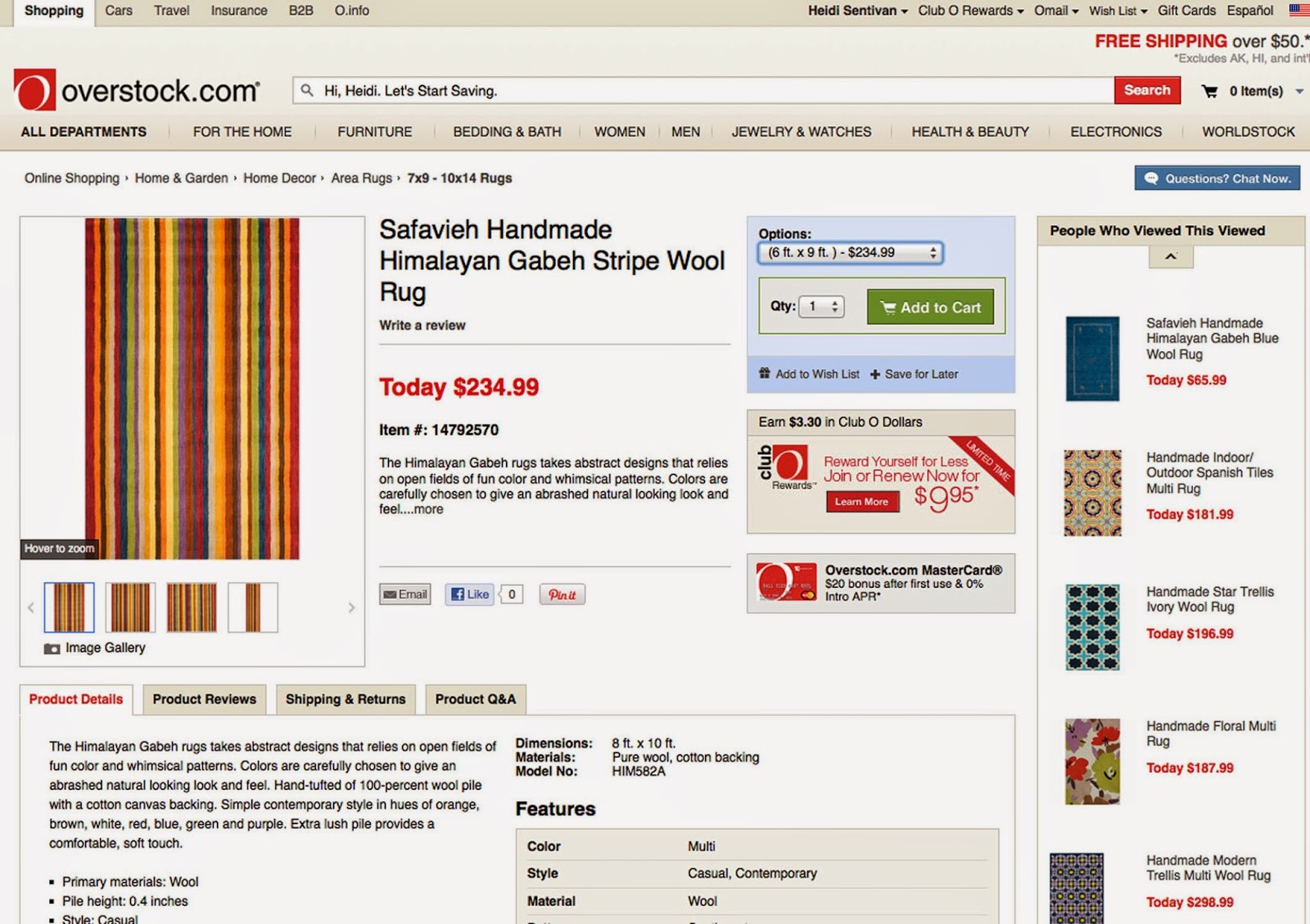The image size is (1310, 924).
Task: Share product via Email button
Action: click(x=405, y=594)
